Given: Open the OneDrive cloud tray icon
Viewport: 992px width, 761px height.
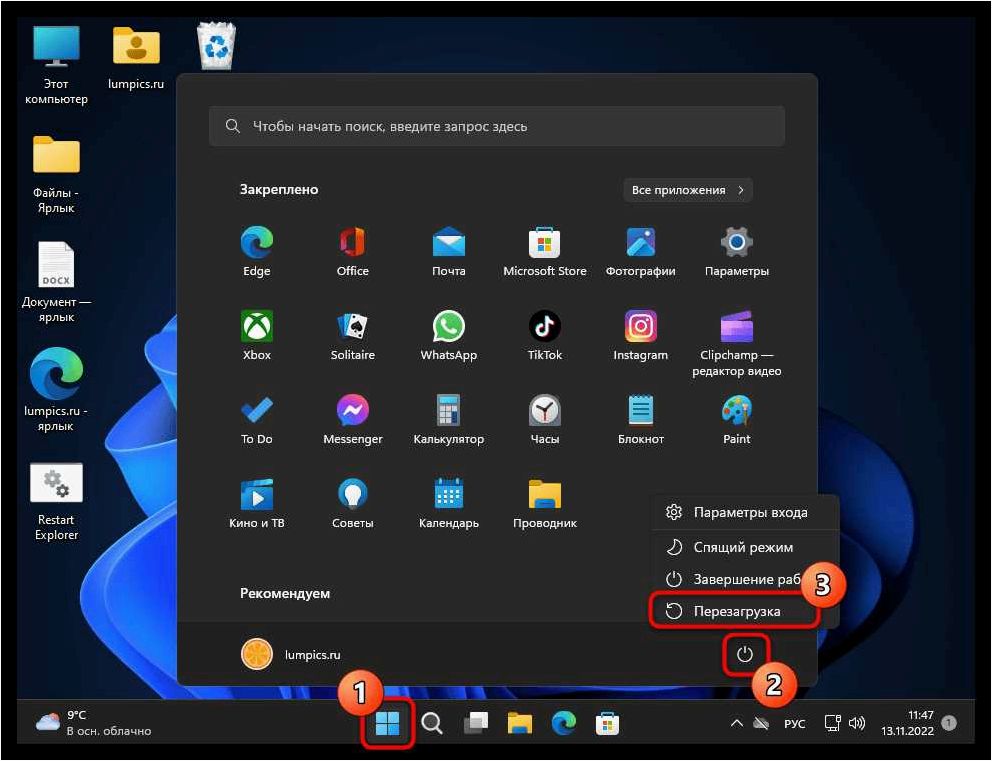Looking at the screenshot, I should [x=760, y=722].
